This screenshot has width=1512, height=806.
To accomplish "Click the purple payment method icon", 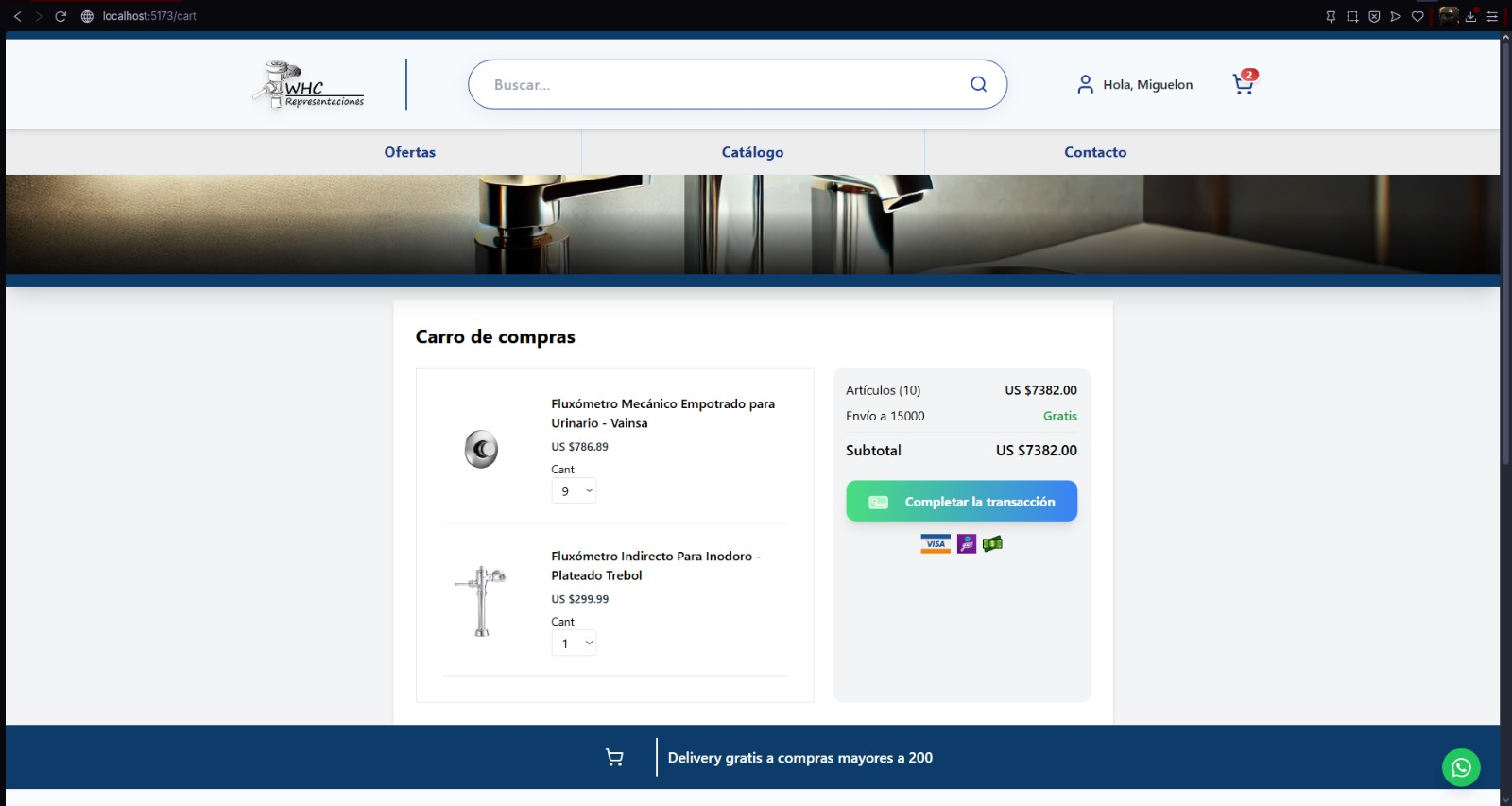I will (966, 543).
